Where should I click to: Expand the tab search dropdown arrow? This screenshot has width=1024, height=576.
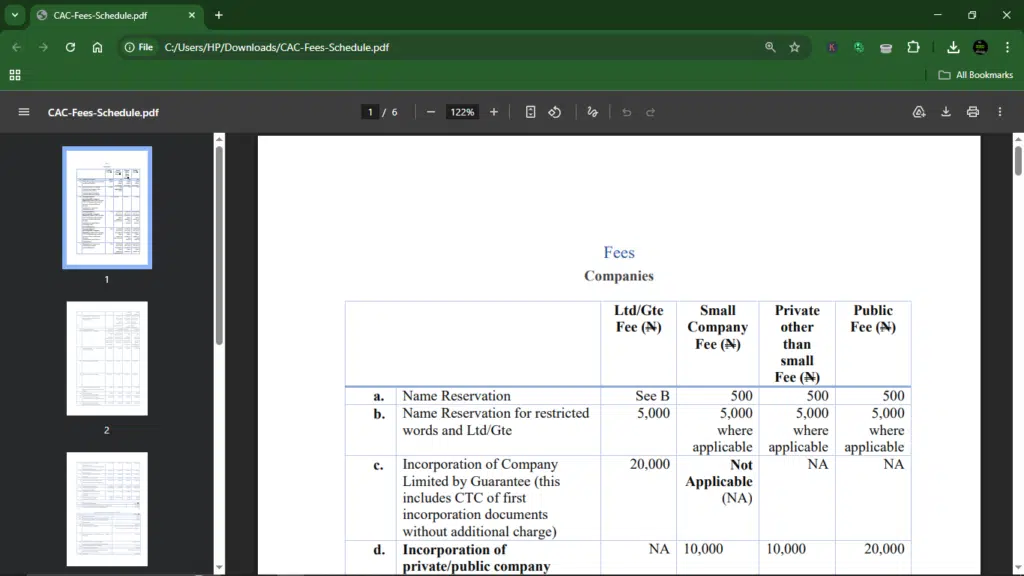(14, 15)
